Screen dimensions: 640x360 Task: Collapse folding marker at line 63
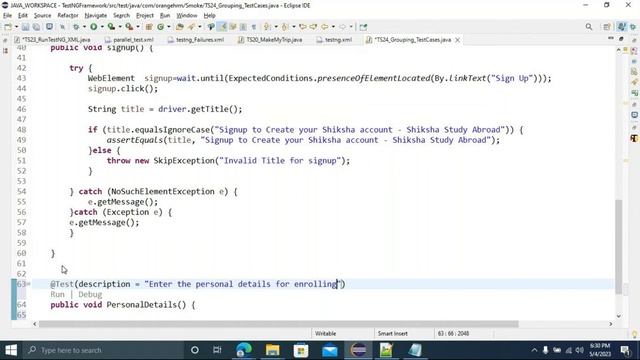tap(28, 284)
